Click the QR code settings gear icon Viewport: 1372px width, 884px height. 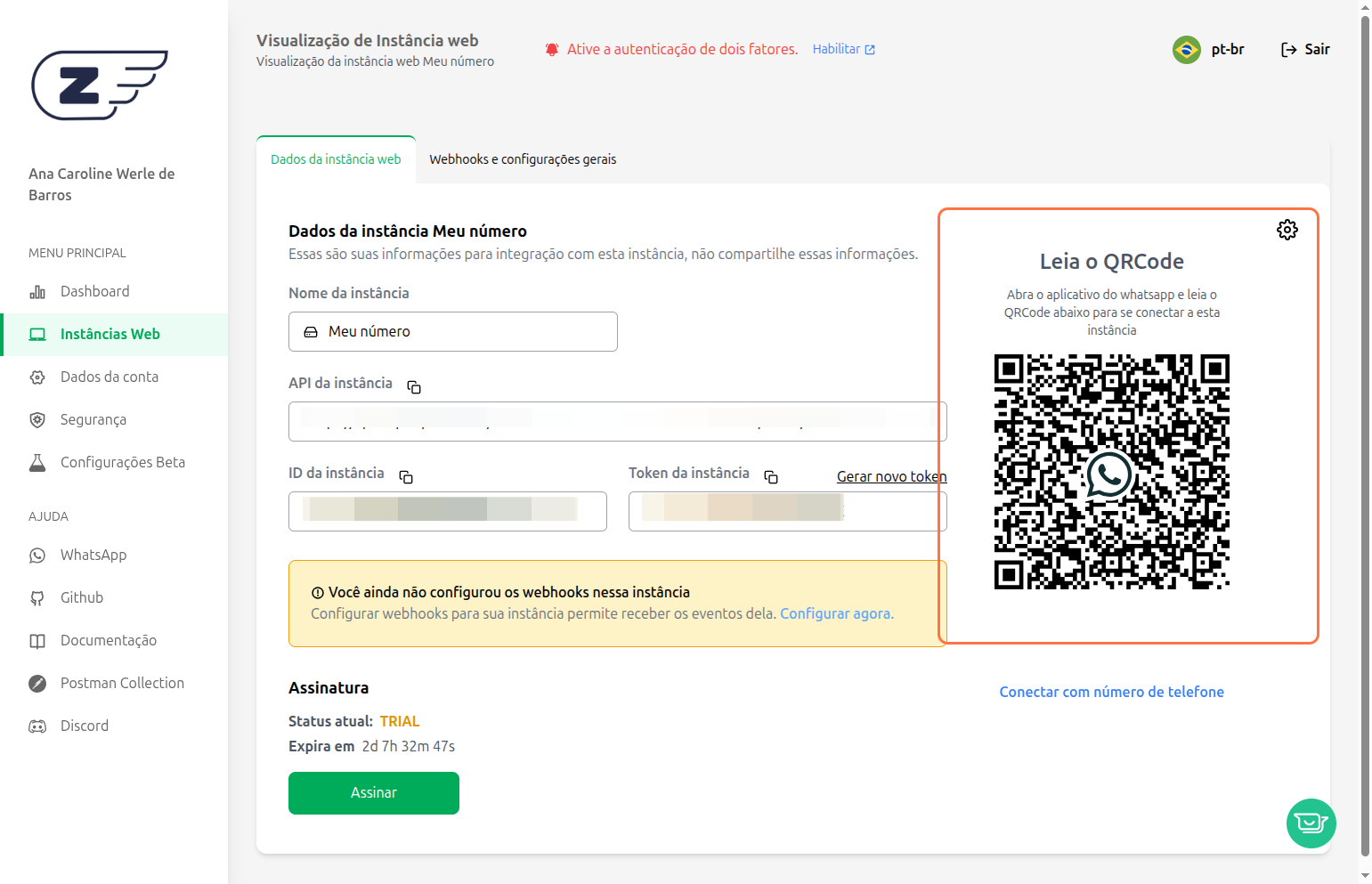(1287, 230)
